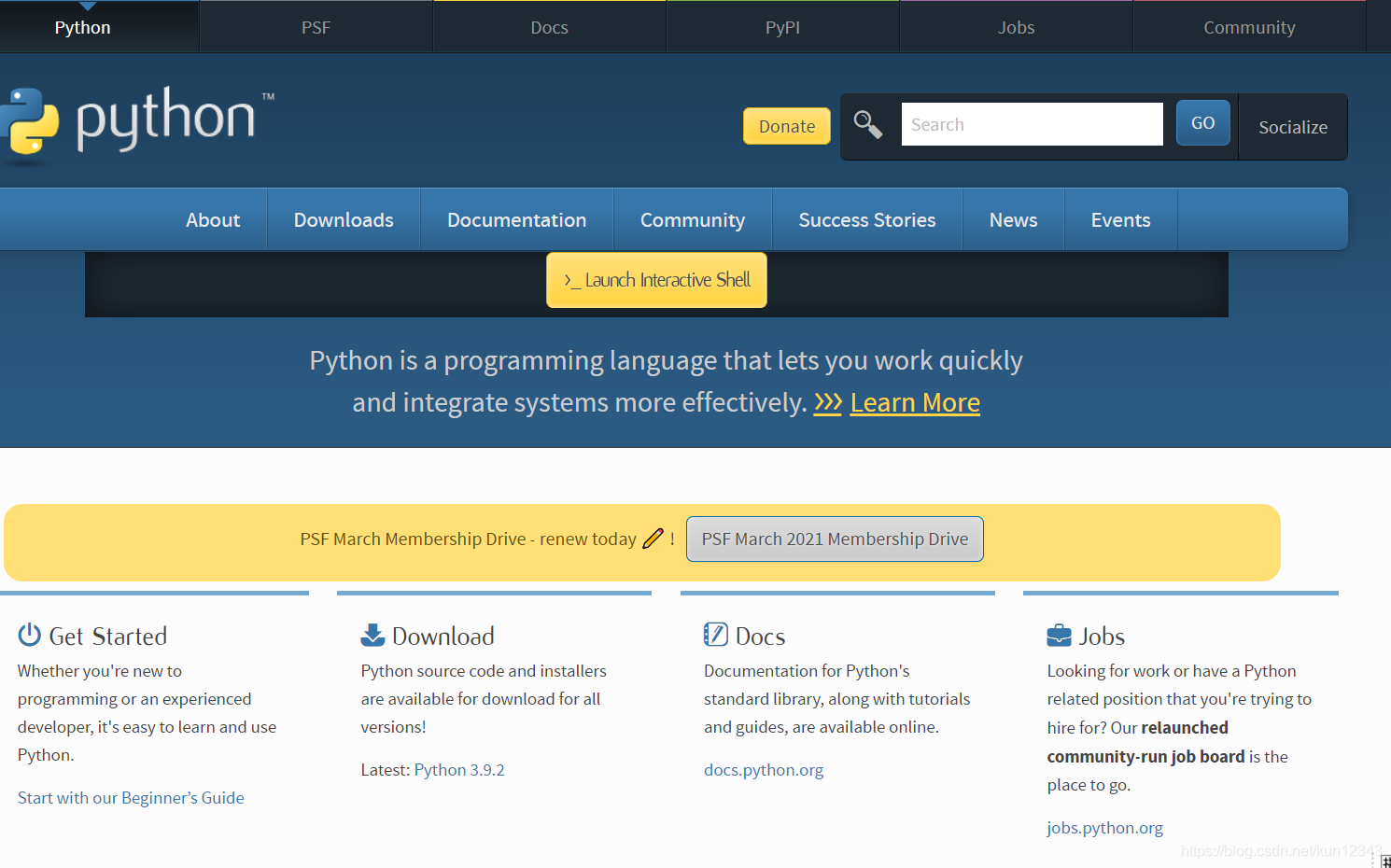
Task: Click the Docs section heading
Action: [760, 637]
